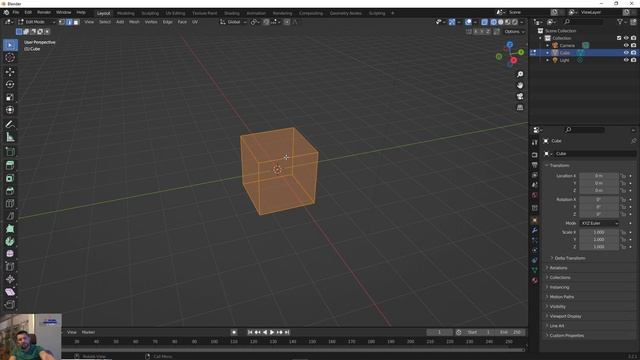Select the Loop Cut tool
Viewport: 640px width, 360px height.
click(10, 203)
